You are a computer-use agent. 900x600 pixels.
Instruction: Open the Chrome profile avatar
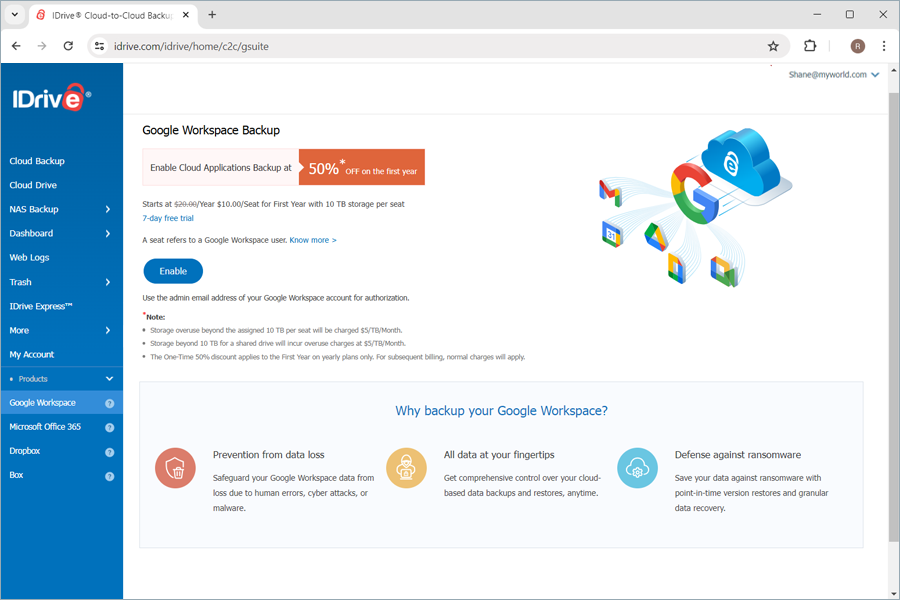coord(858,46)
